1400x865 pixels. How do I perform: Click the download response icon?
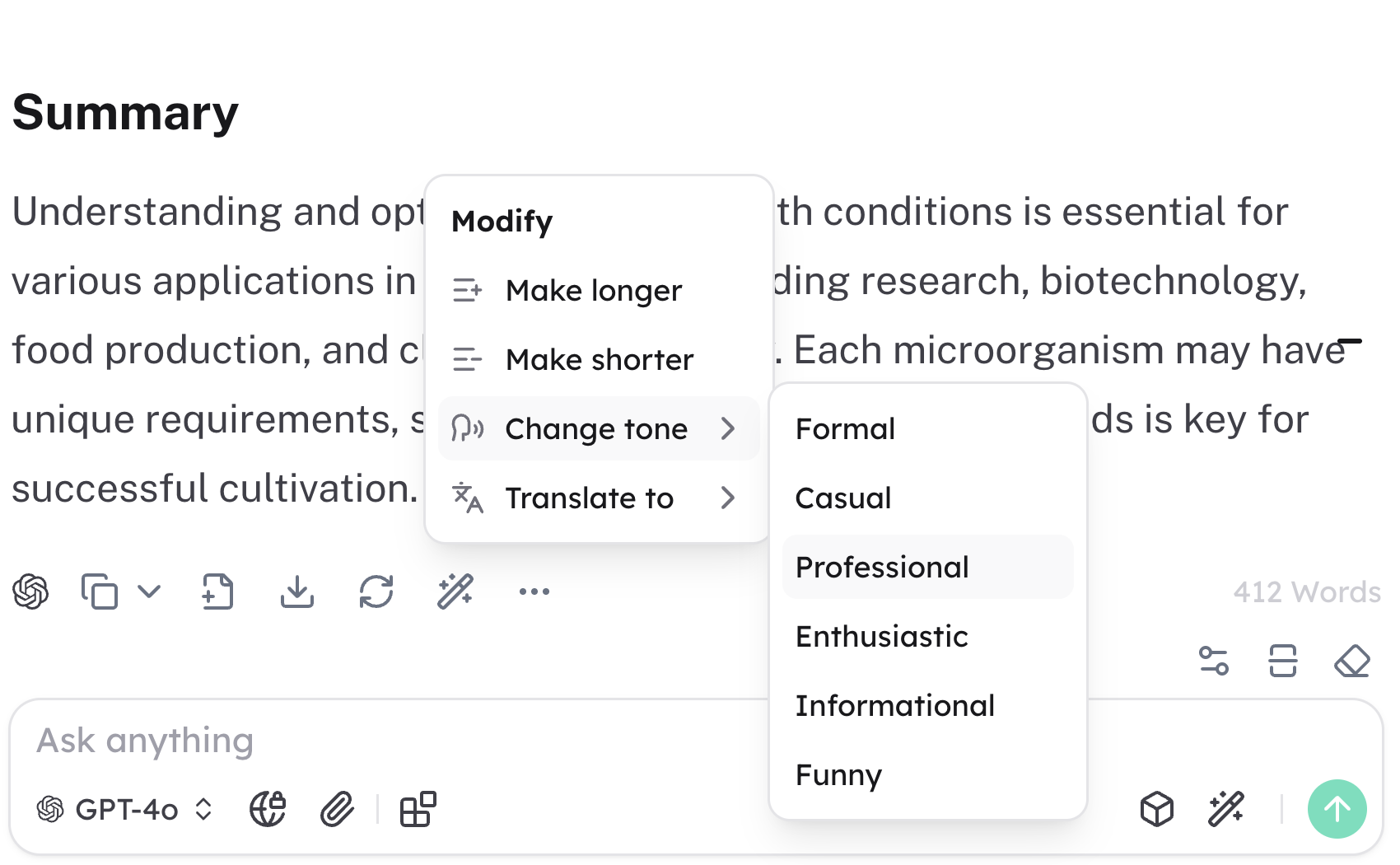point(297,591)
